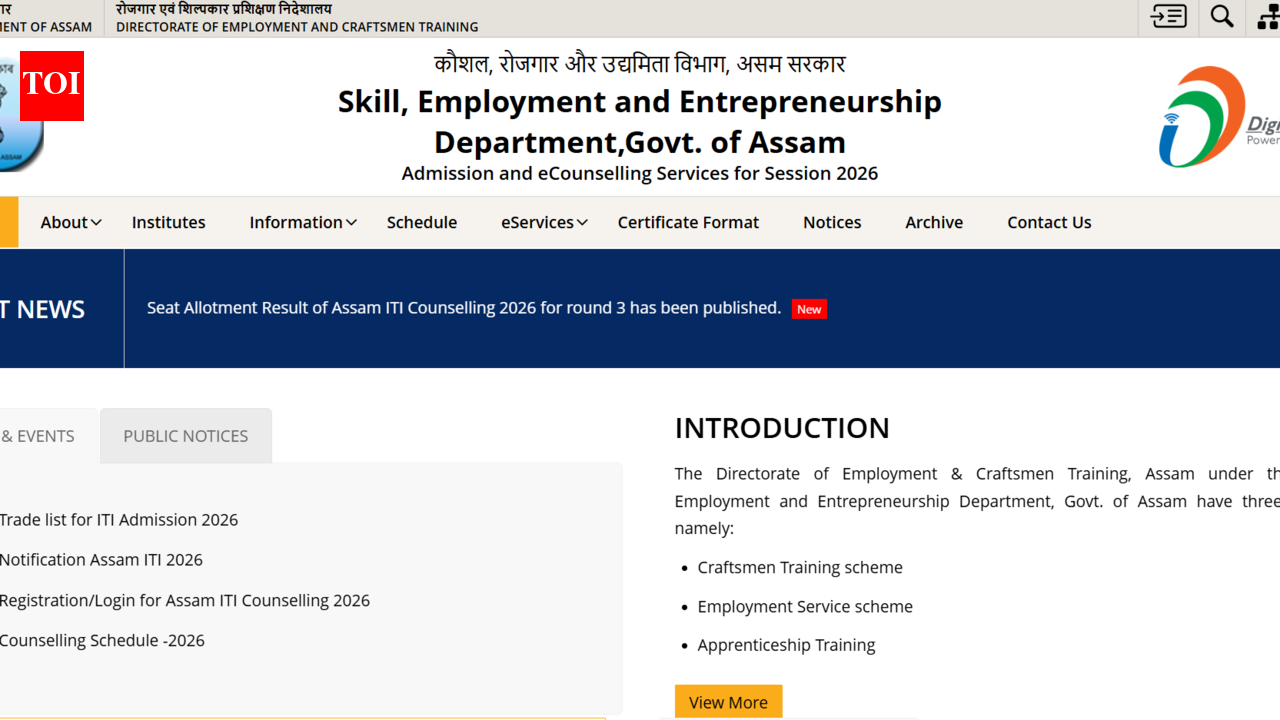Click the Hindi department title text
Screen dimensions: 1280x720
point(640,64)
